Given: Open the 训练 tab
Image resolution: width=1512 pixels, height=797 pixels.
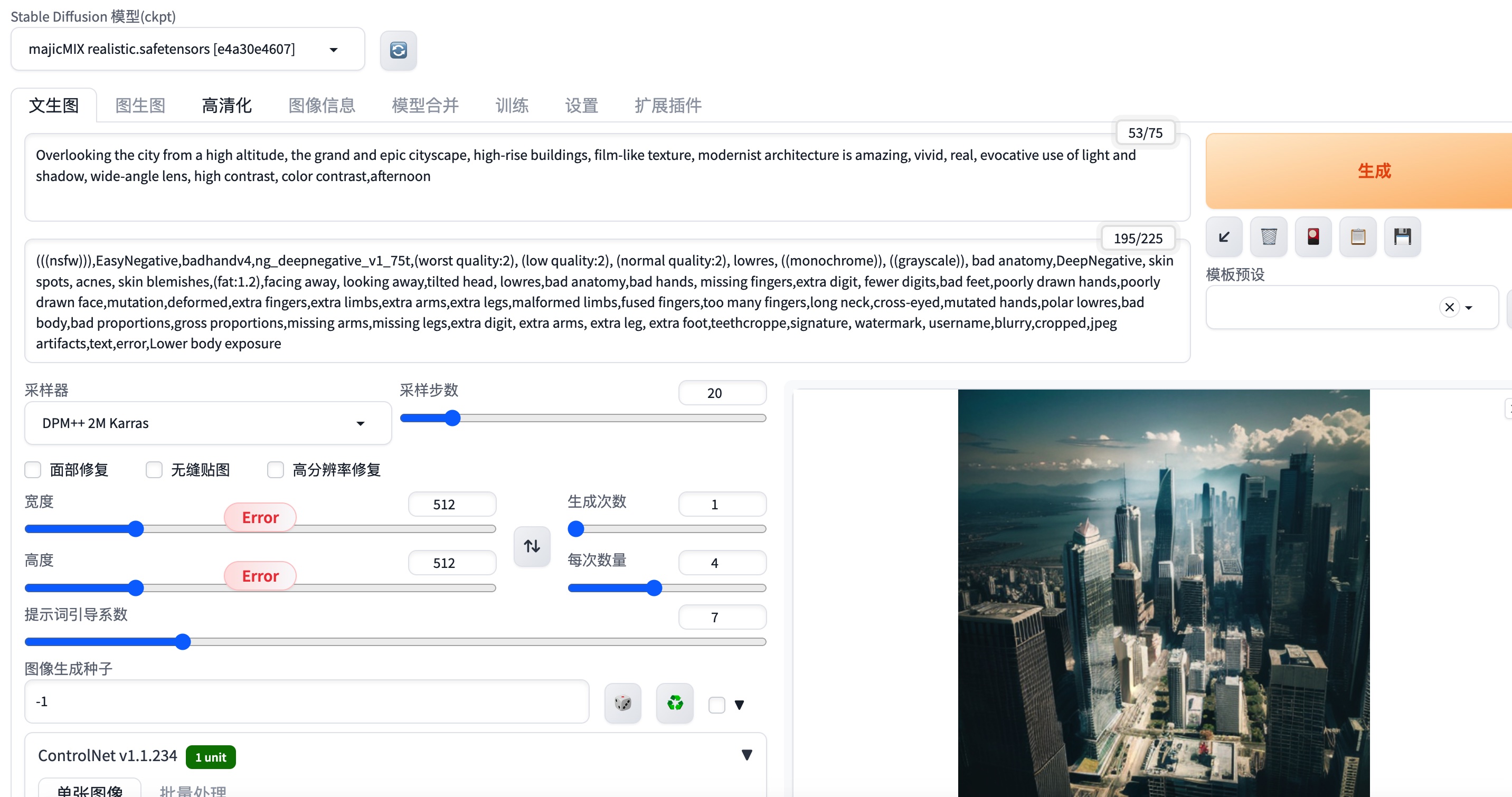Looking at the screenshot, I should 512,106.
